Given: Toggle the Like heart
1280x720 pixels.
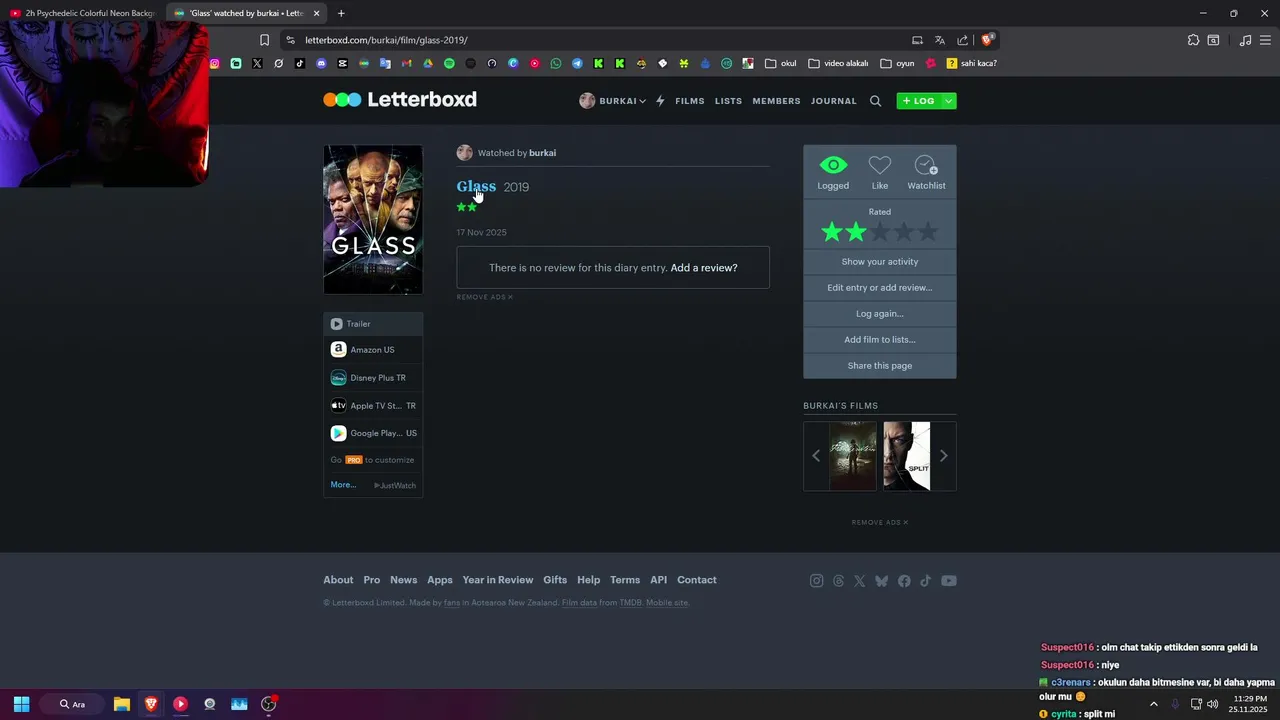Looking at the screenshot, I should 880,165.
